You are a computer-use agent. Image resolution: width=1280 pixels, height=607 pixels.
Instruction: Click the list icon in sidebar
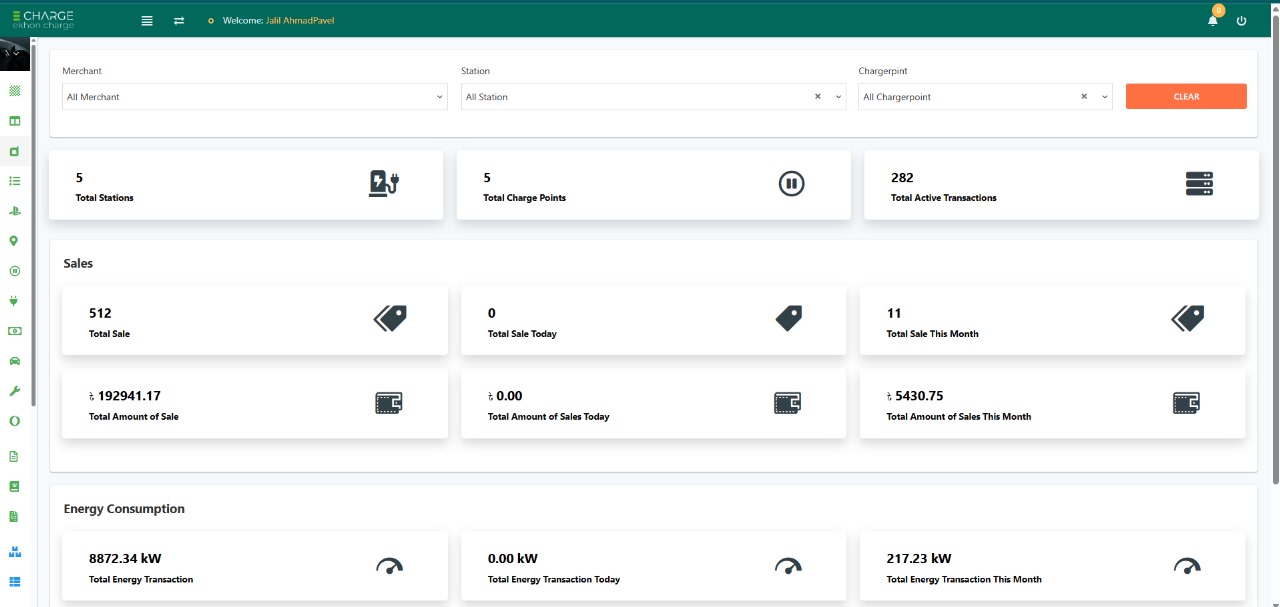14,181
